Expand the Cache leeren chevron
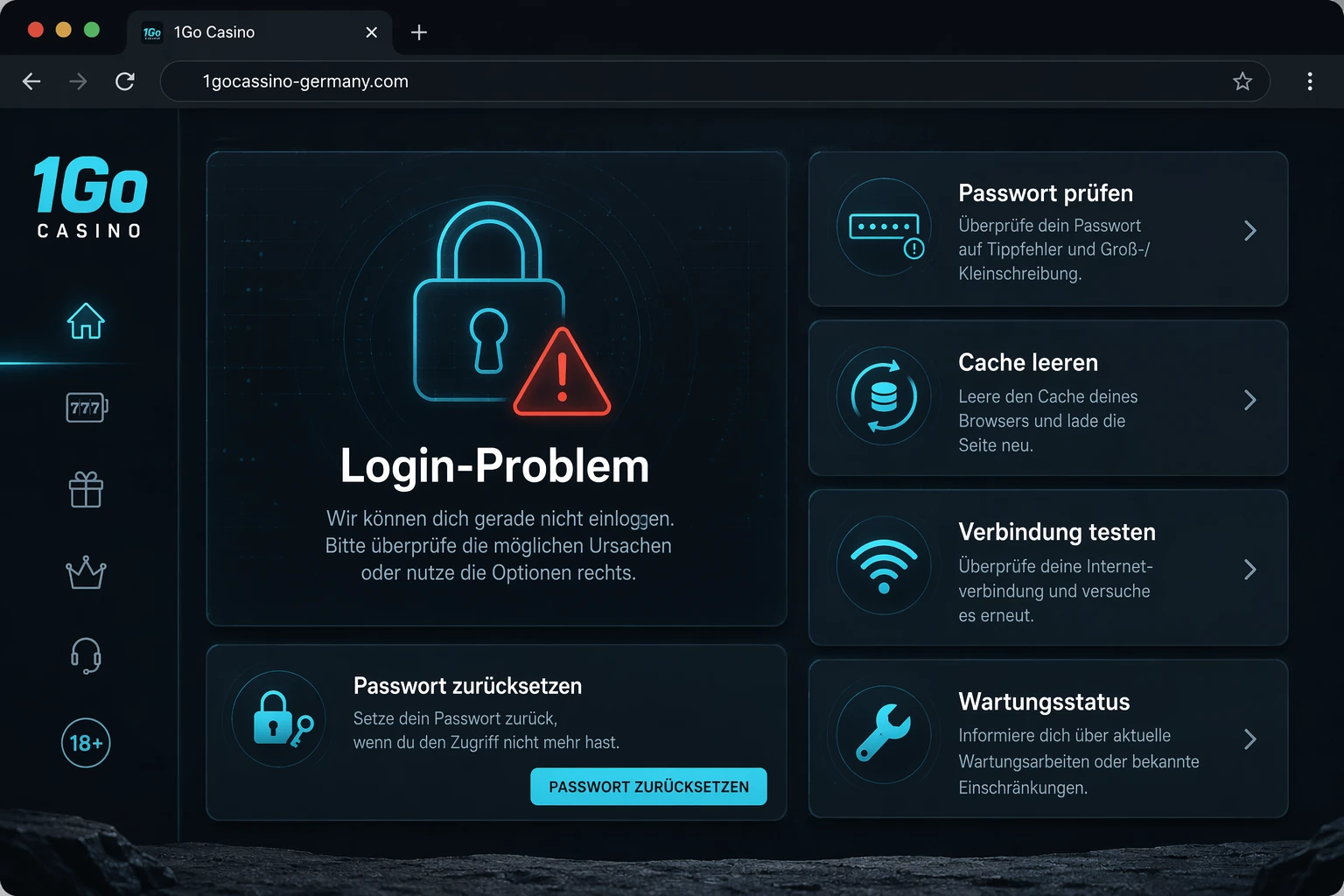Screen dimensions: 1344x896 pos(1250,400)
